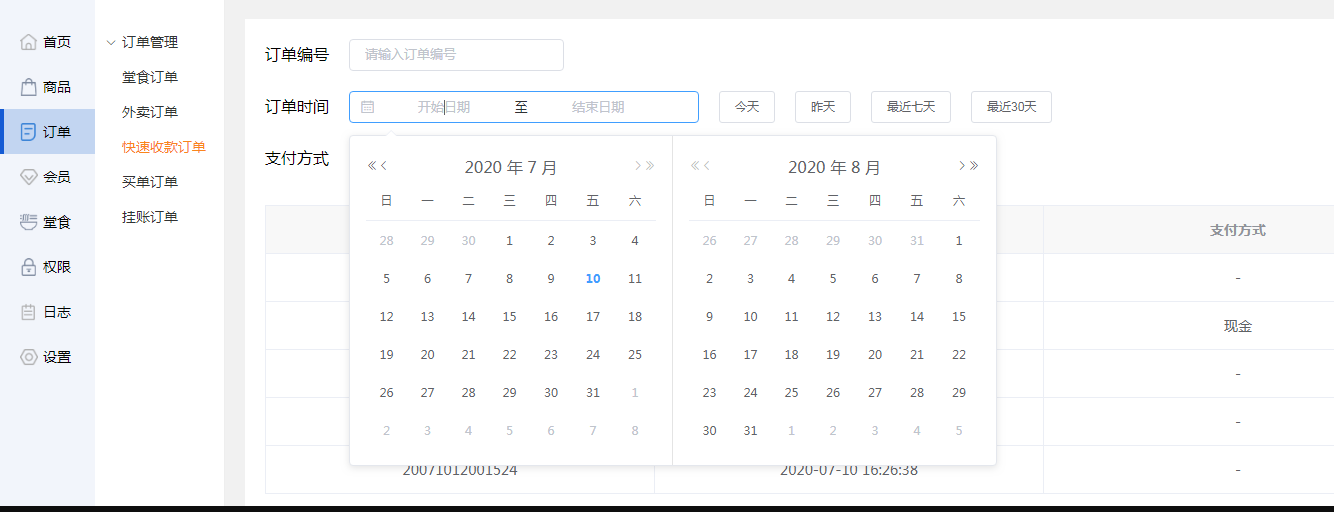Open 挂账订单 submenu item
This screenshot has height=512, width=1334.
coord(150,217)
